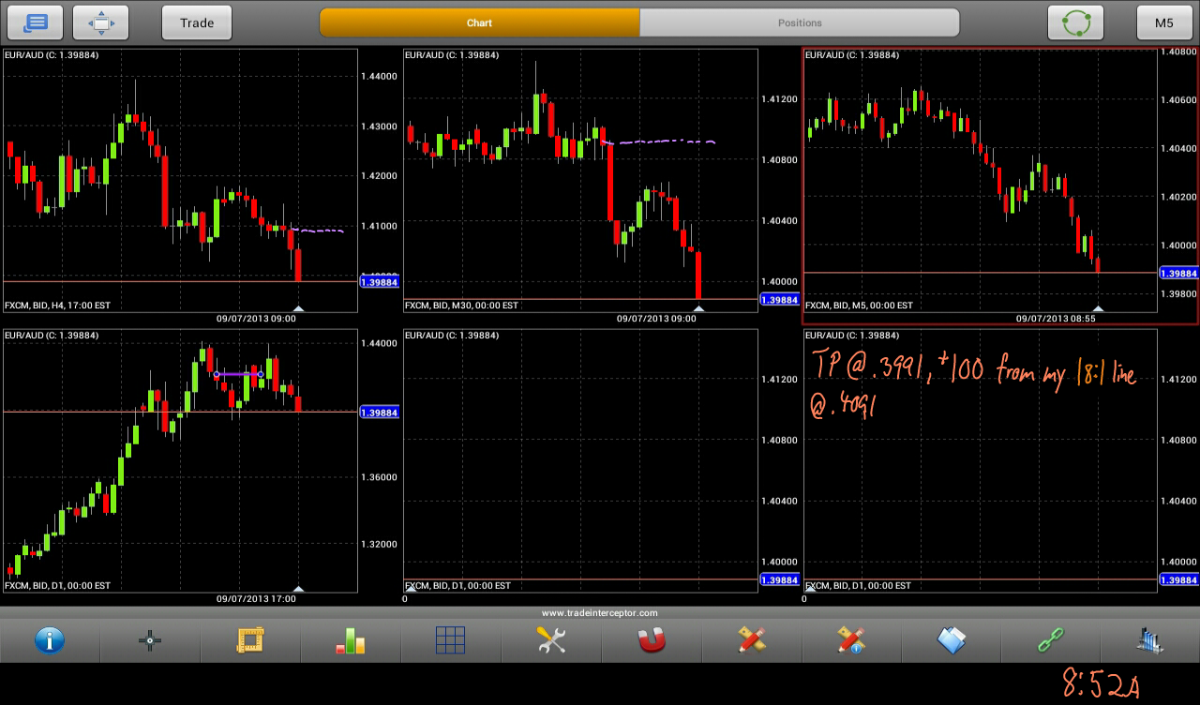This screenshot has height=705, width=1200.
Task: Click the white time marker under M5 chart
Action: (x=1098, y=309)
